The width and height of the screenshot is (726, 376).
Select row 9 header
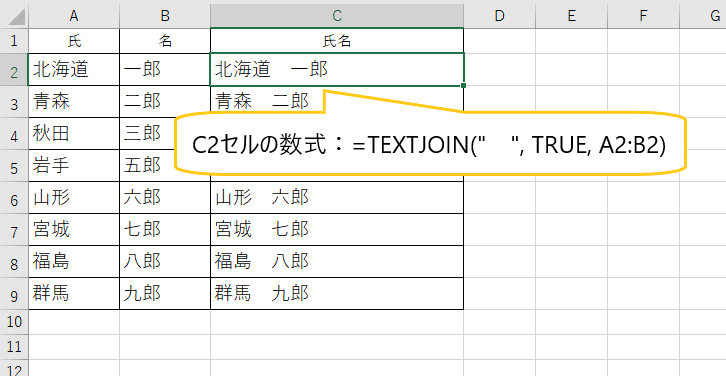pos(14,294)
